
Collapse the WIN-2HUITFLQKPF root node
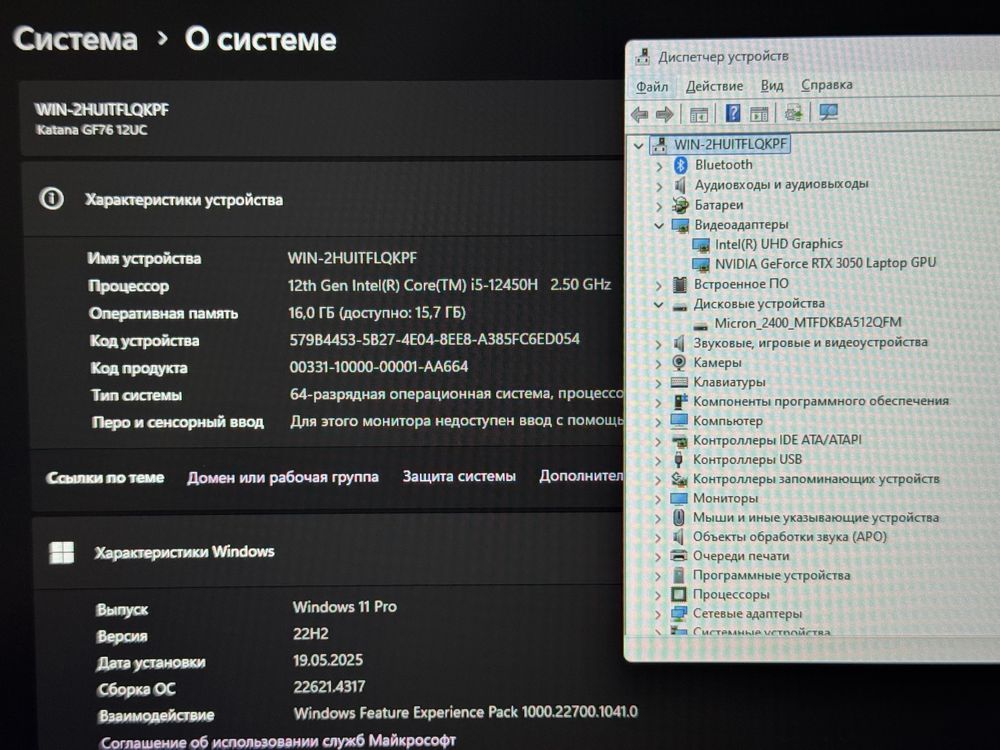click(638, 145)
